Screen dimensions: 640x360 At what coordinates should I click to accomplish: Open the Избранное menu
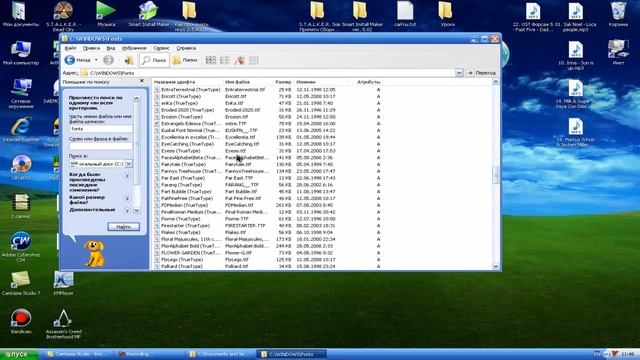pyautogui.click(x=134, y=48)
